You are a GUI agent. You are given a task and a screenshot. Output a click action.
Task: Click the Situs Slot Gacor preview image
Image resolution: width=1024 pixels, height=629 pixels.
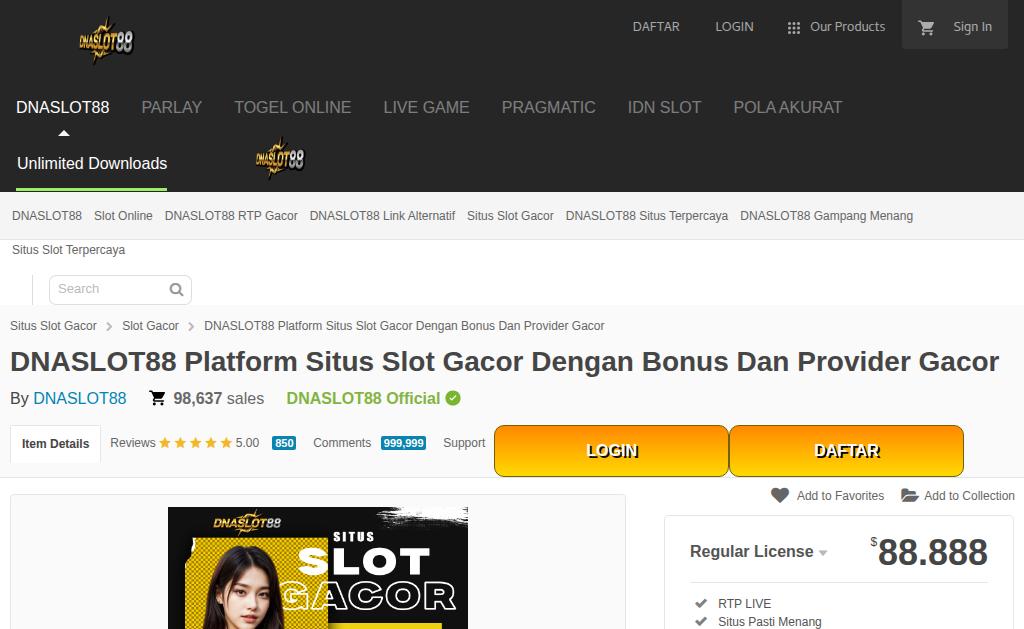[318, 568]
